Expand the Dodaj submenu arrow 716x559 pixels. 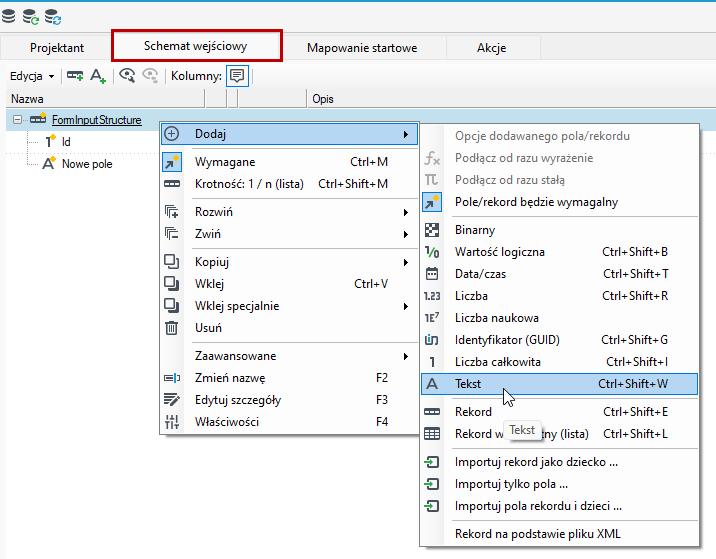(x=405, y=134)
